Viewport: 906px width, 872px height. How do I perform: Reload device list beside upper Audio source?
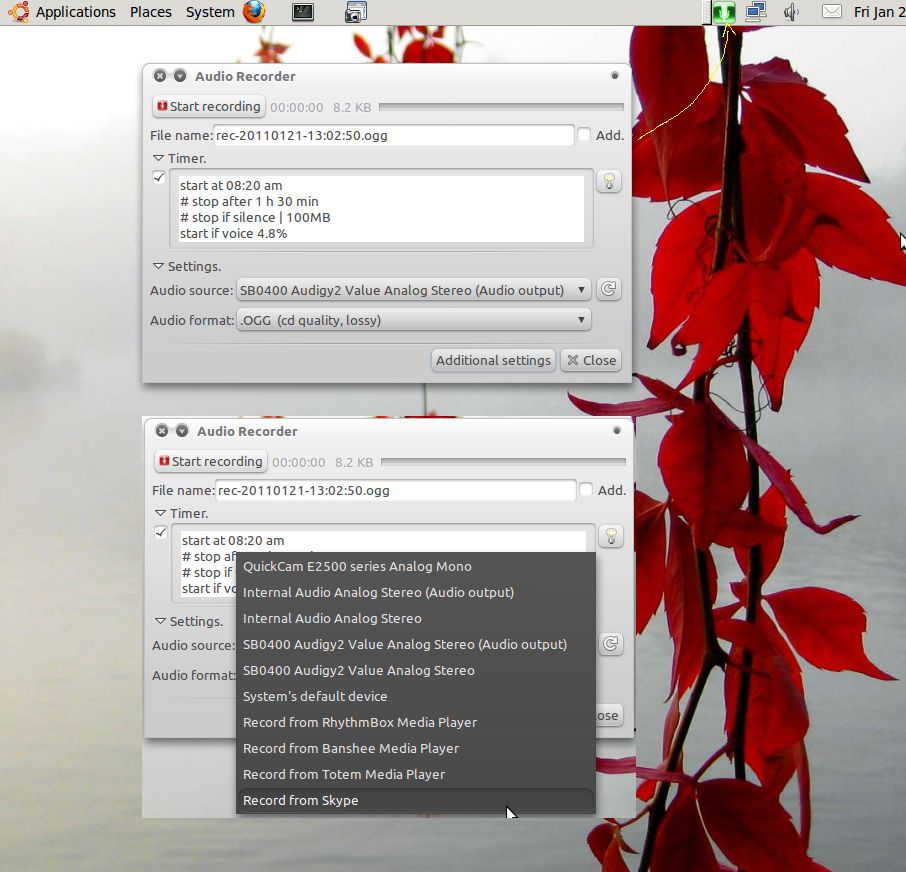pos(608,290)
